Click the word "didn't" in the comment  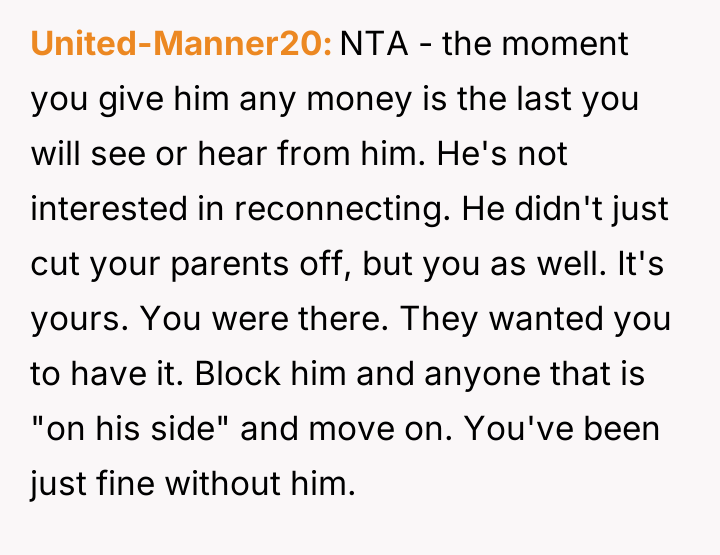[564, 210]
